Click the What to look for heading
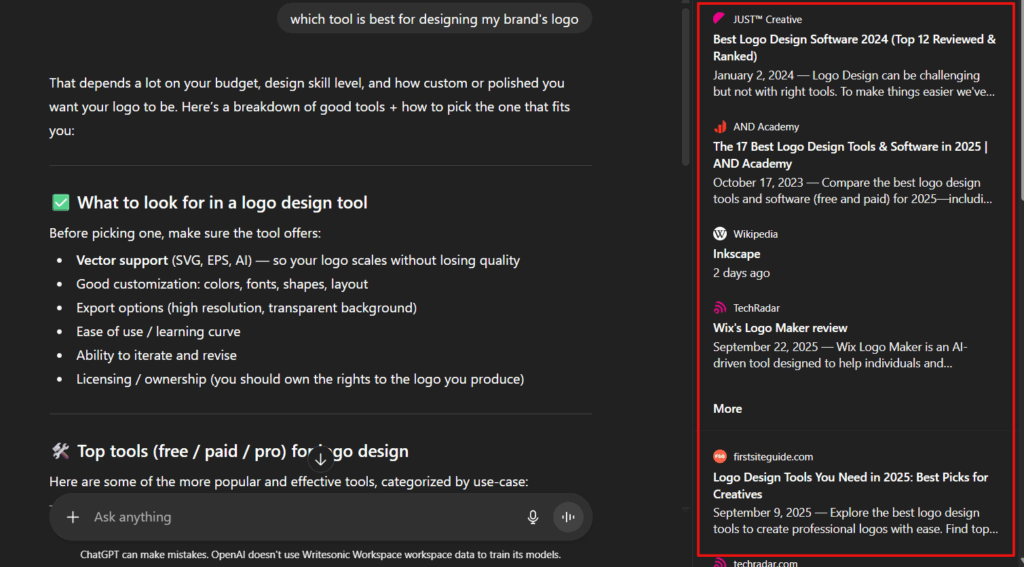 click(222, 203)
